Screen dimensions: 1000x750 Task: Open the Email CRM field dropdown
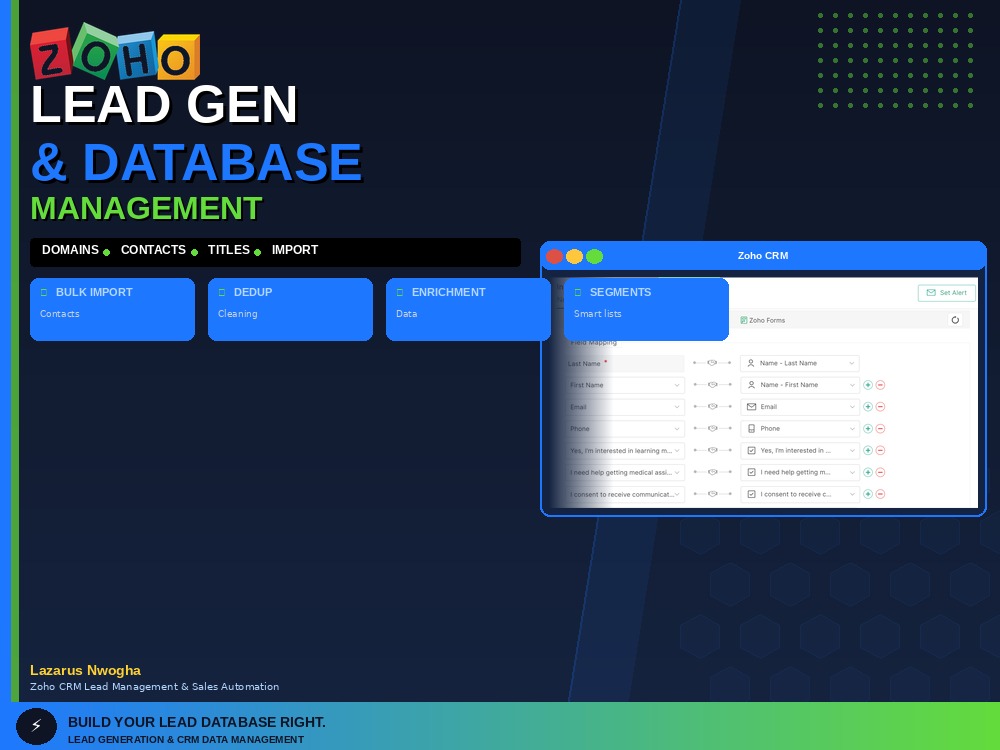point(625,407)
